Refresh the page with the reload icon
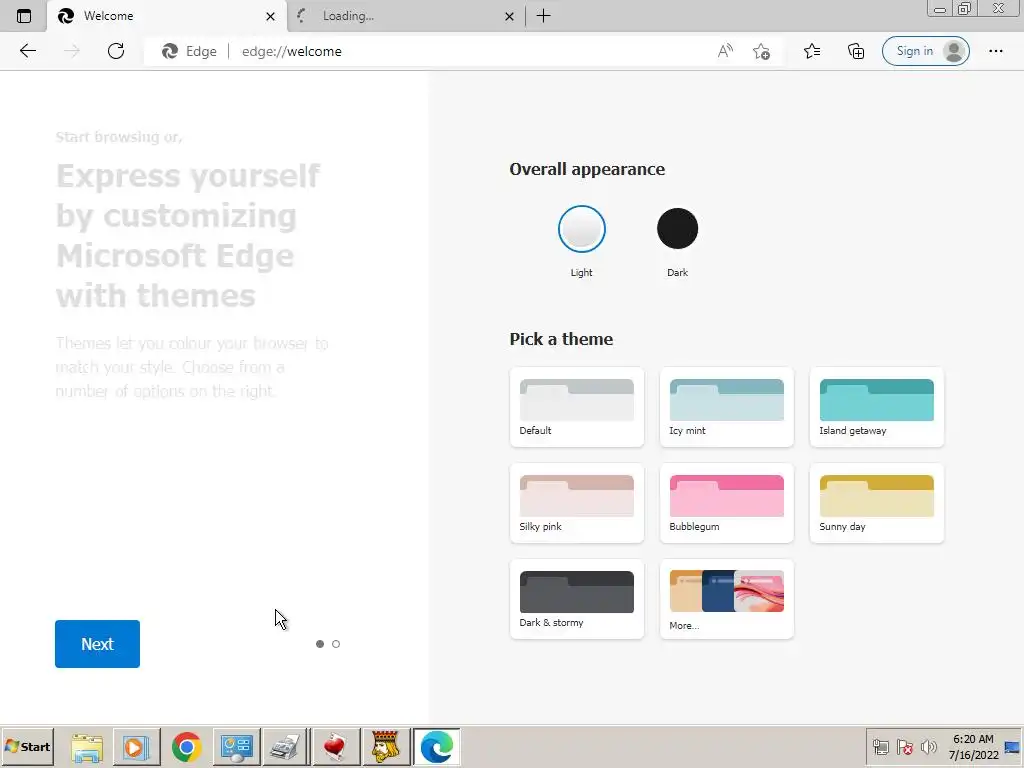 point(116,51)
